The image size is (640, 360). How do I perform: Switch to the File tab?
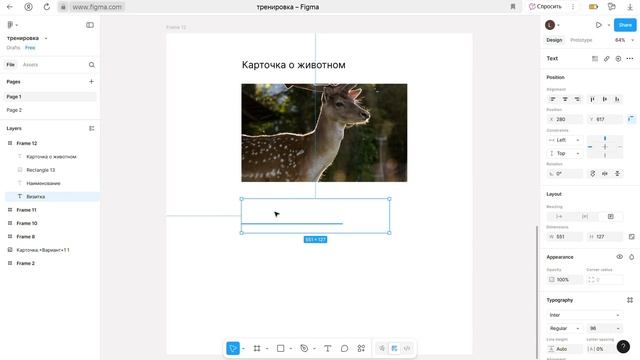(x=11, y=64)
